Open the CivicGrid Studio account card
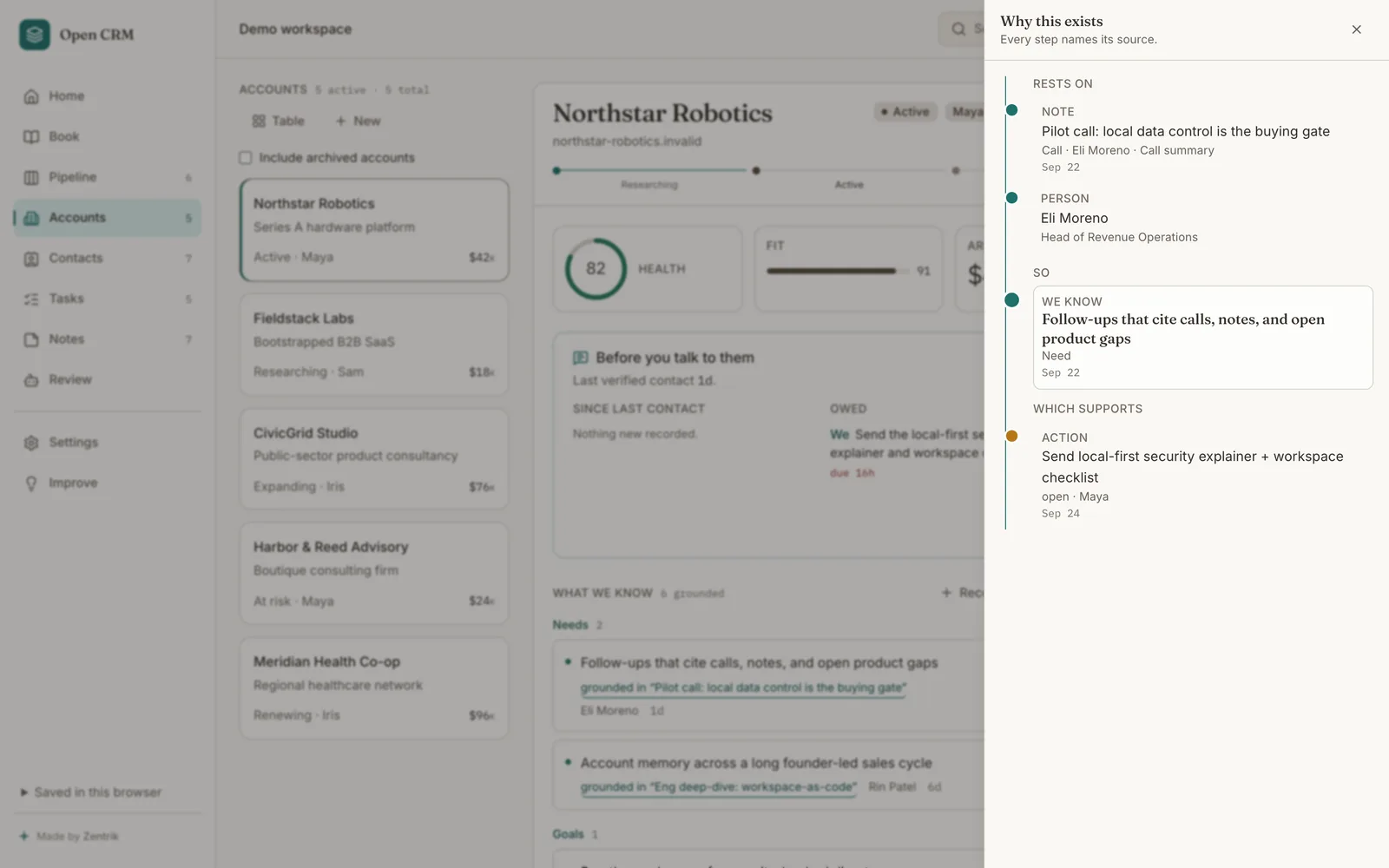Viewport: 1389px width, 868px height. tap(374, 459)
